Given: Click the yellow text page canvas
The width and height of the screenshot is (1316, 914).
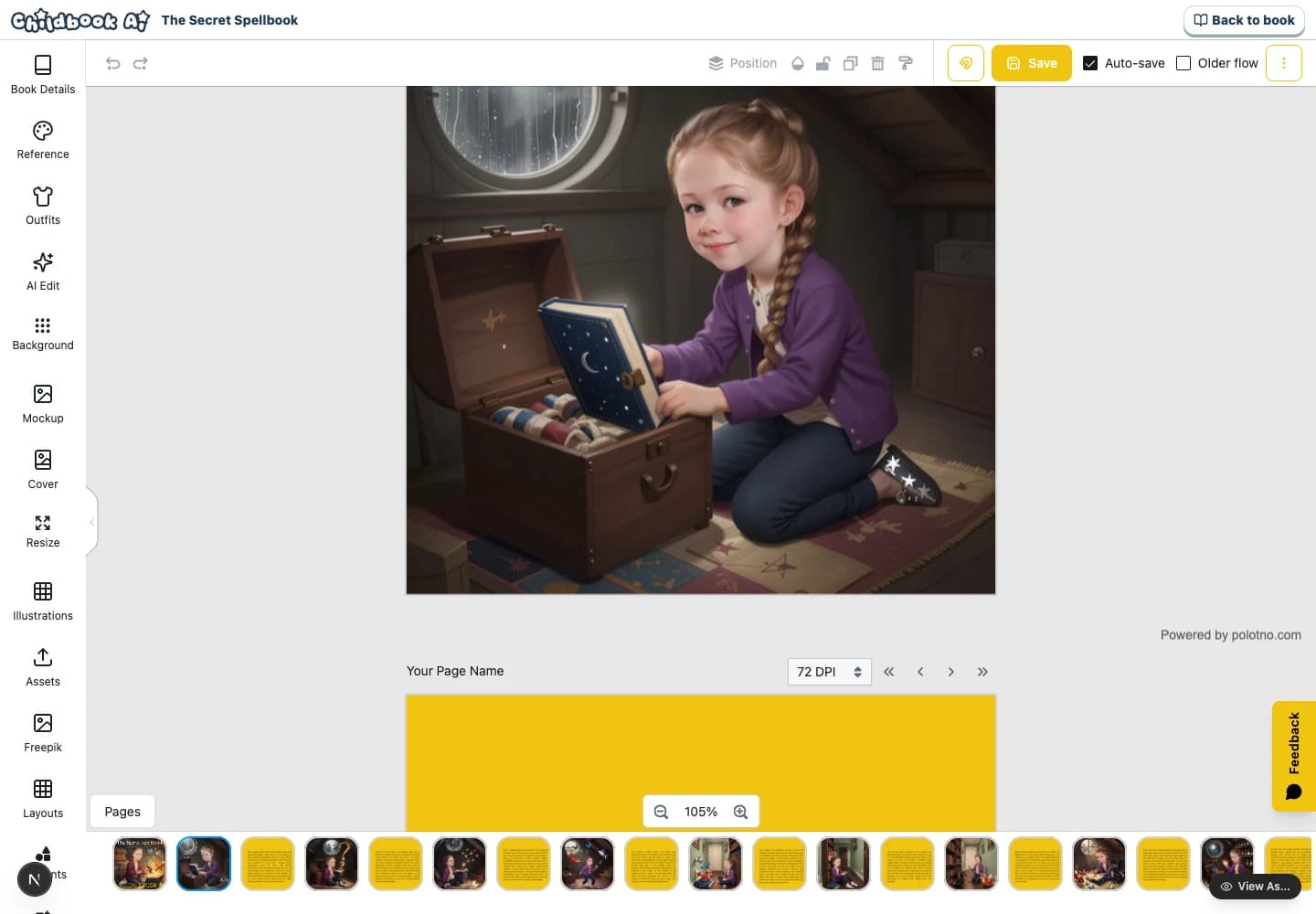Looking at the screenshot, I should [x=701, y=763].
